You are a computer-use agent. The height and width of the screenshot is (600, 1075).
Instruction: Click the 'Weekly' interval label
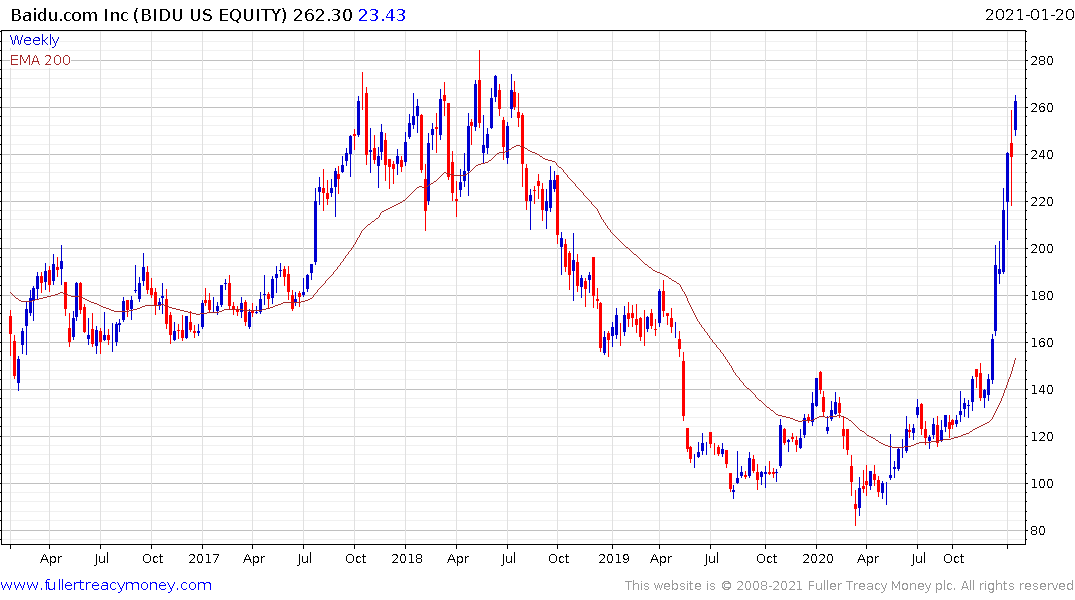34,40
